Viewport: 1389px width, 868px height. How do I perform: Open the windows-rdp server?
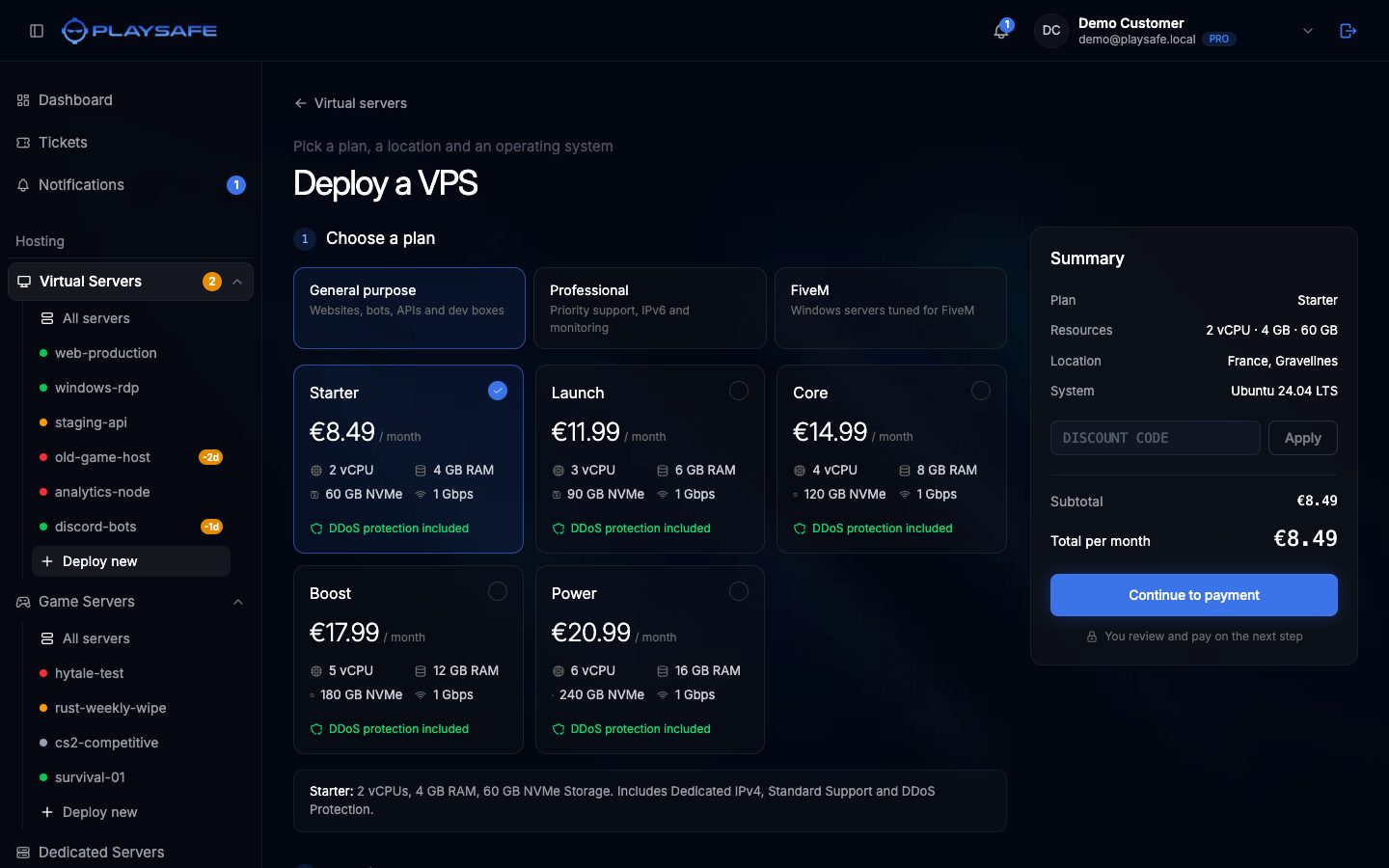point(131,388)
